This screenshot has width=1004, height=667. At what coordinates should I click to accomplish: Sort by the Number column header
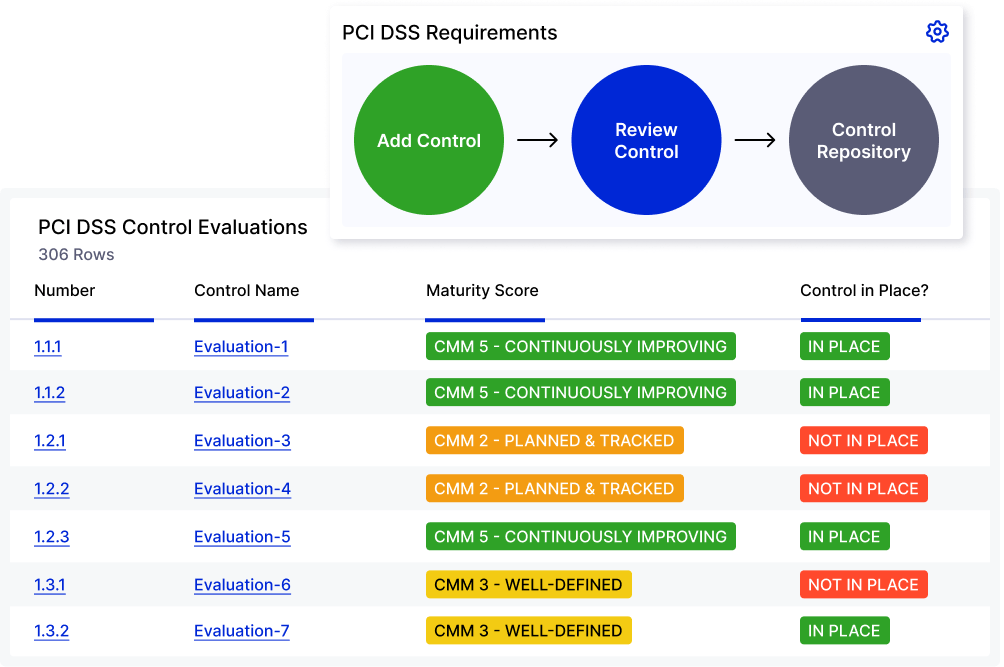point(64,290)
